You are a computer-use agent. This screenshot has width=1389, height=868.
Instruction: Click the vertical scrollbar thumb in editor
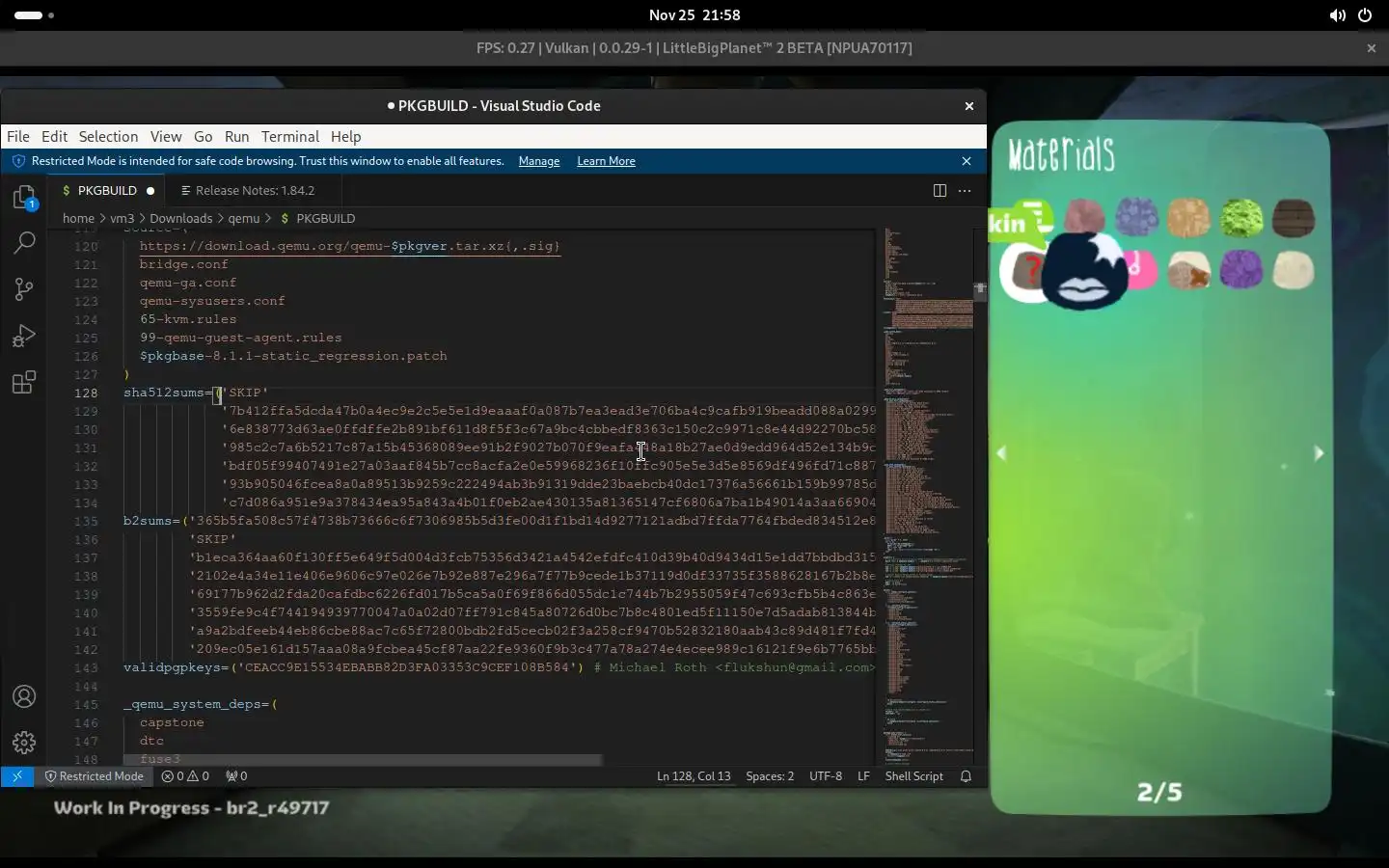coord(980,291)
